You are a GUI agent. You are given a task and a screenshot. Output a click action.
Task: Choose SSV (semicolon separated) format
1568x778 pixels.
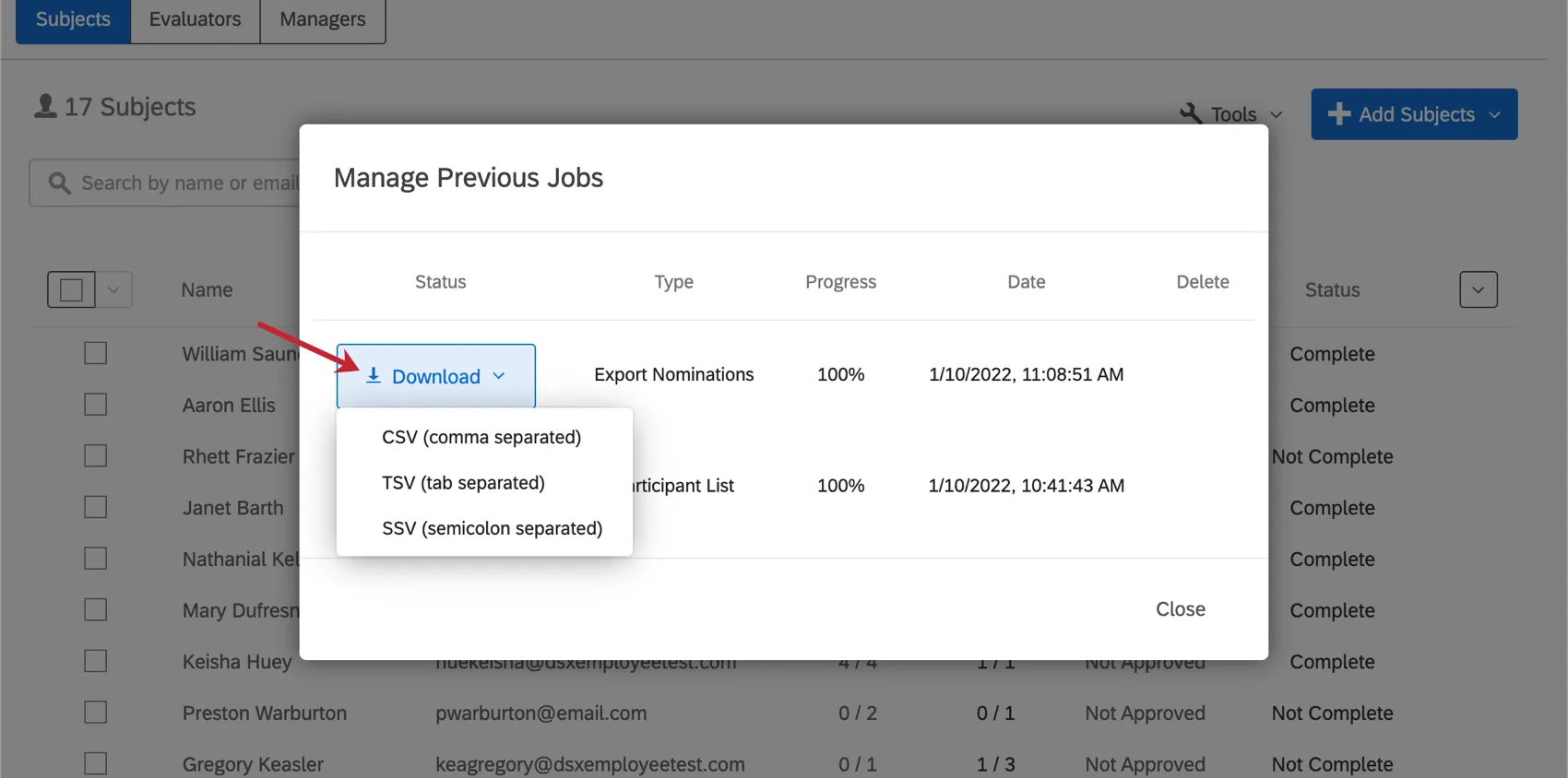pyautogui.click(x=492, y=528)
